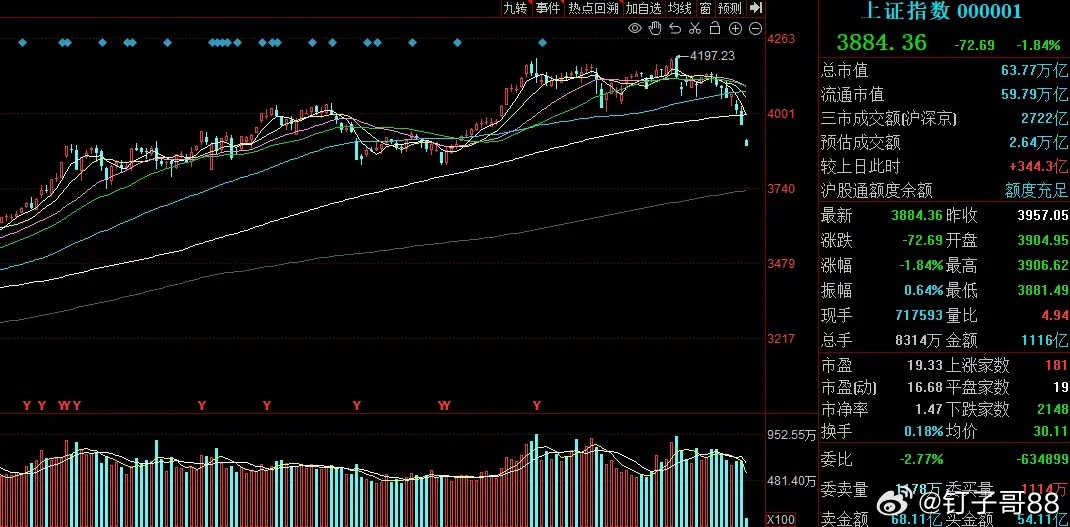Click the rightmost Y marker on the time axis
The height and width of the screenshot is (527, 1070).
[537, 405]
